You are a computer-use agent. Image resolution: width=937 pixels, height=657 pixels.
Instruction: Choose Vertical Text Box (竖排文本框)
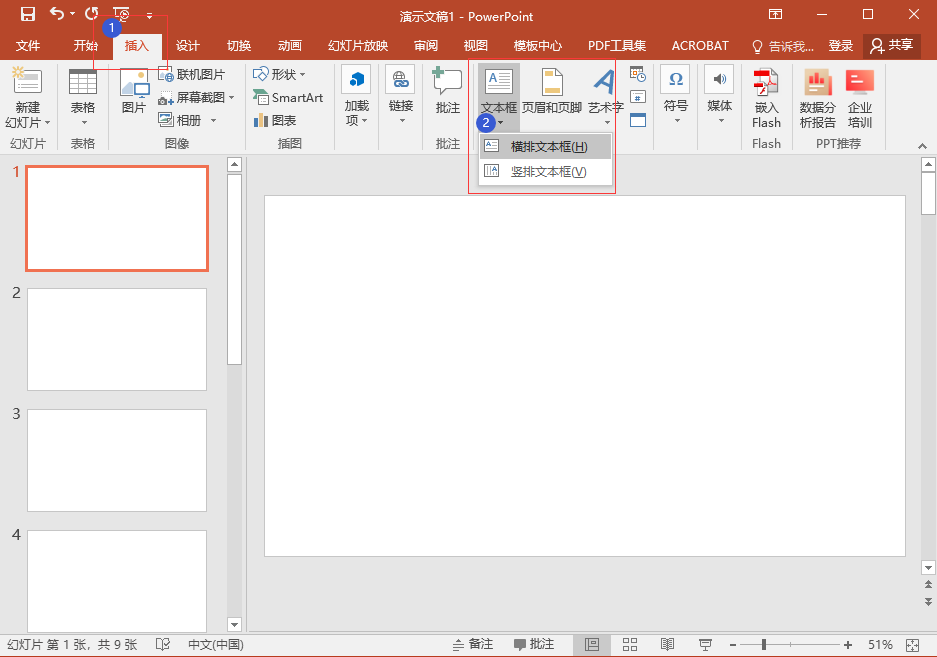pos(546,172)
